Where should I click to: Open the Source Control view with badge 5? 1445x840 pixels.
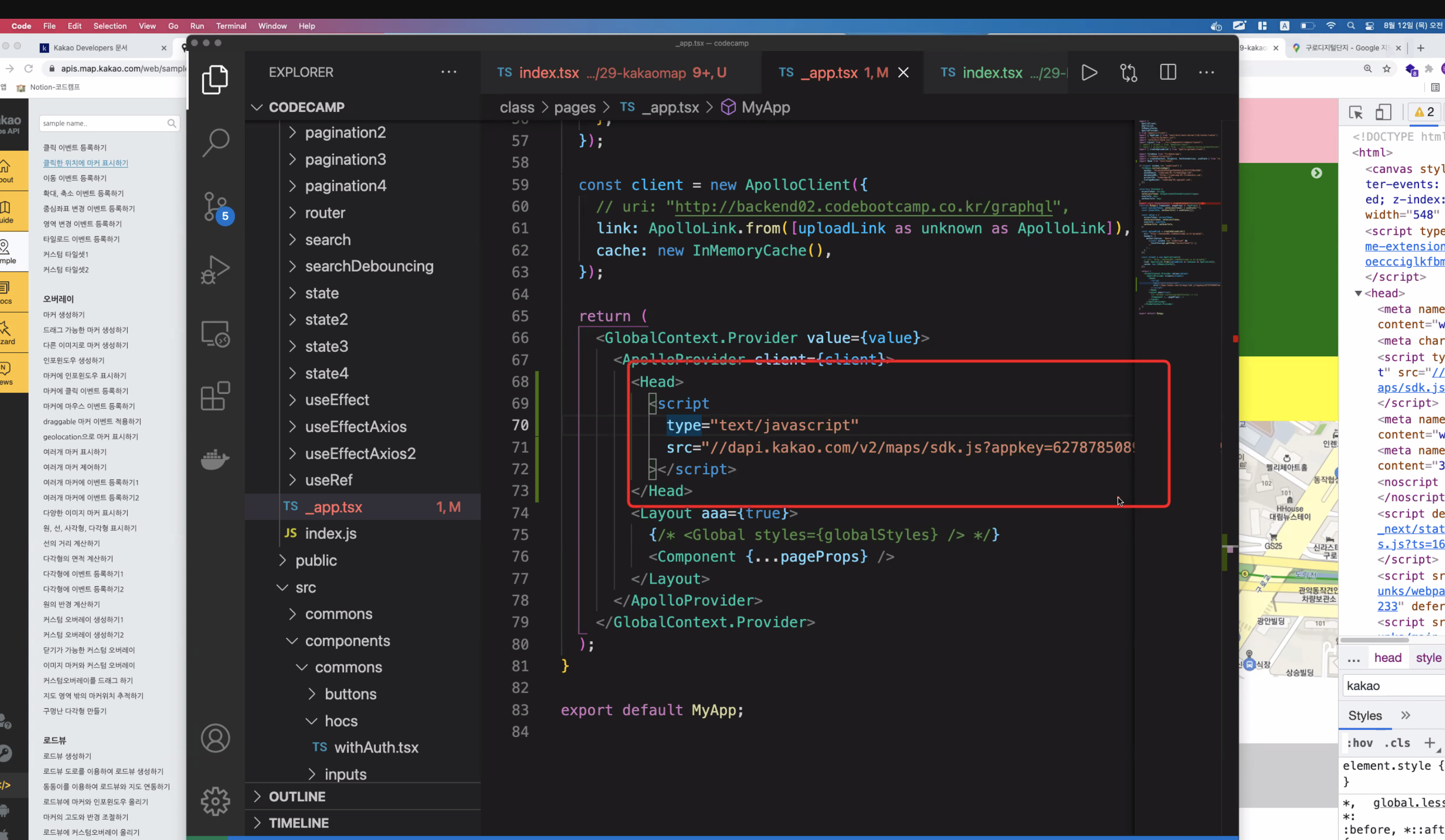215,207
